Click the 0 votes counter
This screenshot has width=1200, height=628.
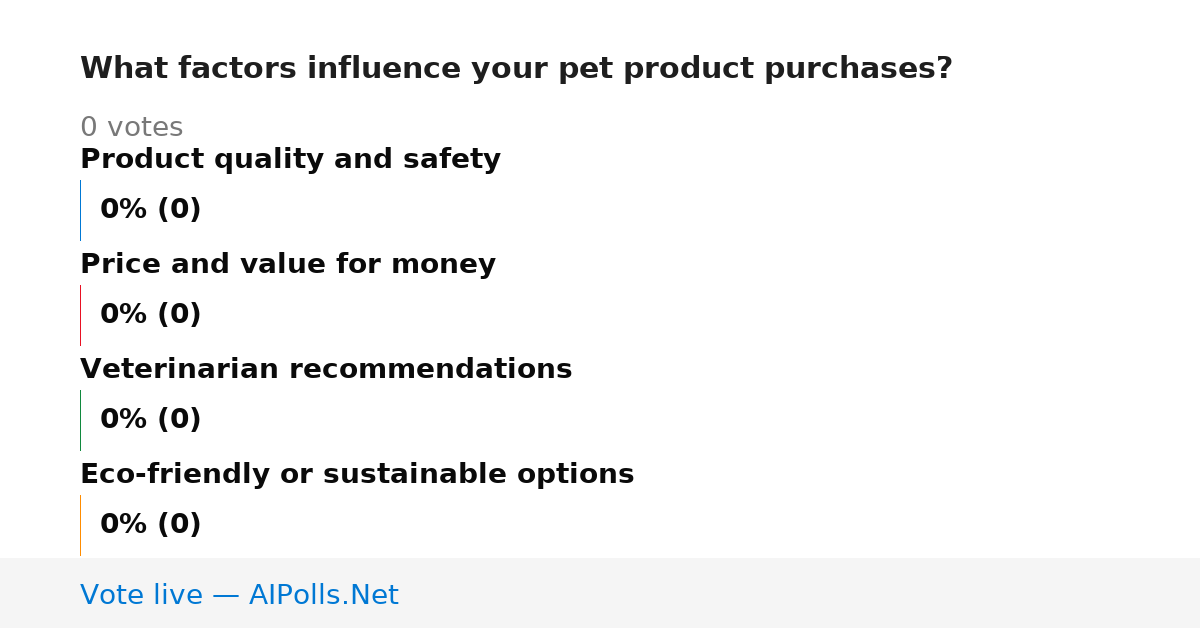point(131,128)
